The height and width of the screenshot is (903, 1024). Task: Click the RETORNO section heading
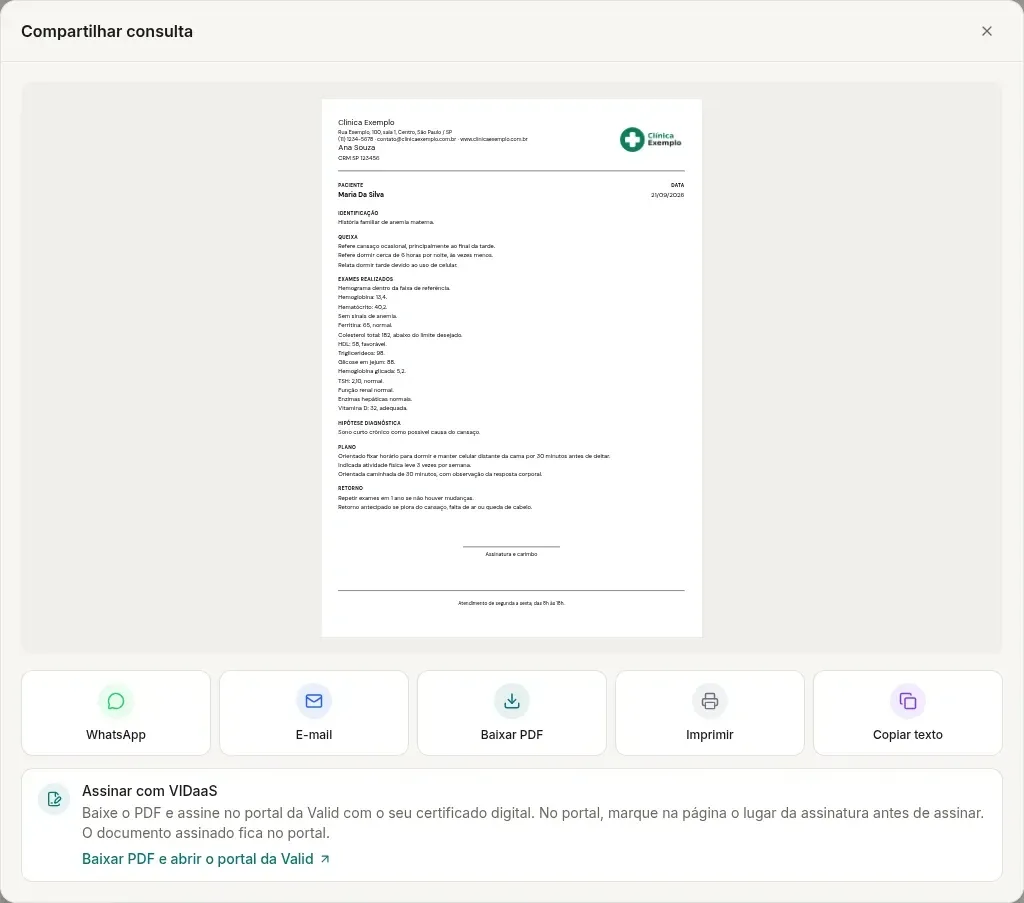tap(350, 488)
